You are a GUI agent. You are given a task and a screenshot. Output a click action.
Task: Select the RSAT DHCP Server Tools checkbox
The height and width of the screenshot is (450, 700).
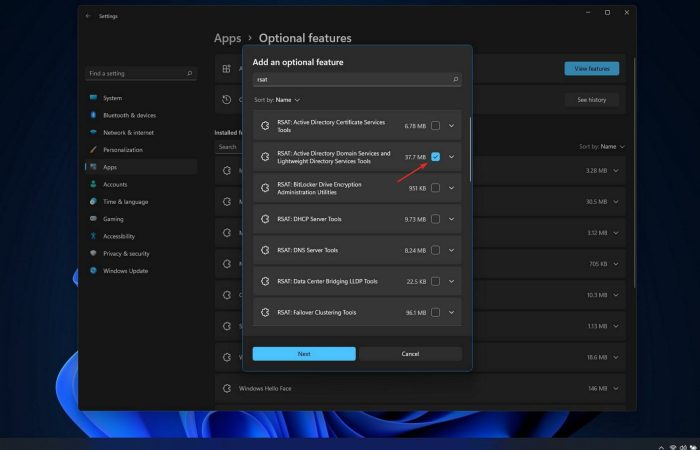coord(435,219)
